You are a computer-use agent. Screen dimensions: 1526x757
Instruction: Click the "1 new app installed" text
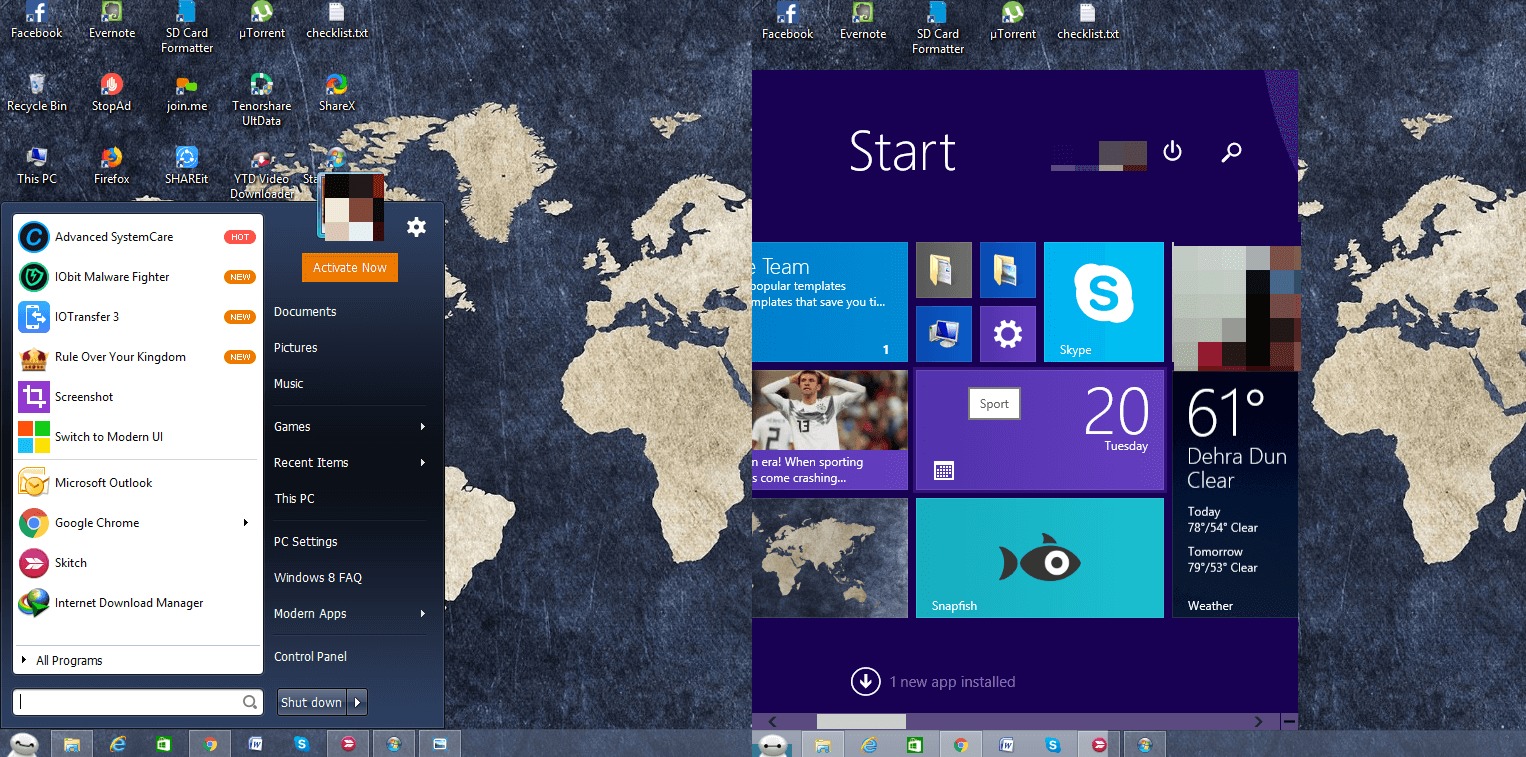point(952,682)
